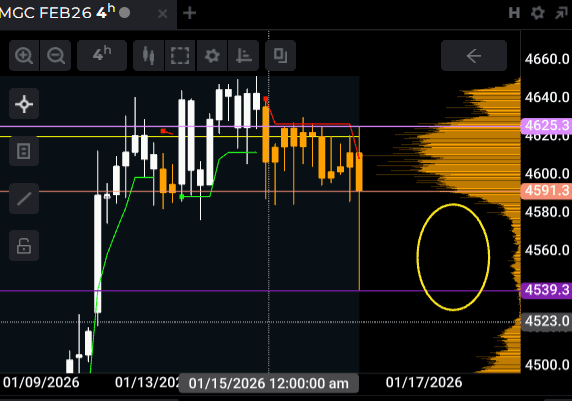The width and height of the screenshot is (572, 401).
Task: Click the red marker at stop line start
Action: point(266,99)
